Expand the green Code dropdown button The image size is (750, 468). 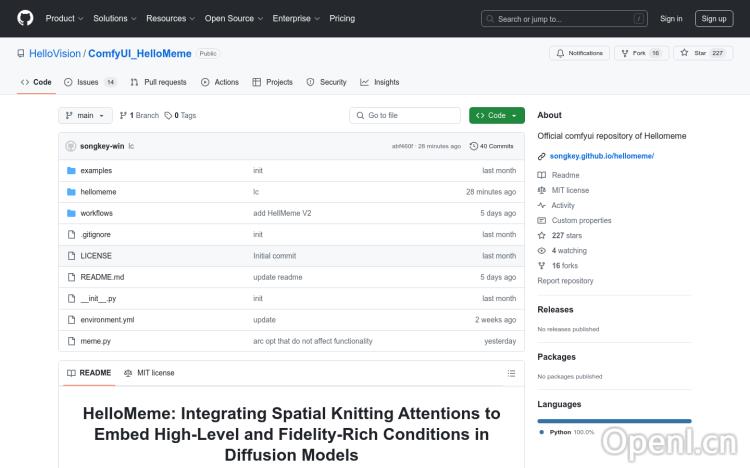point(496,115)
